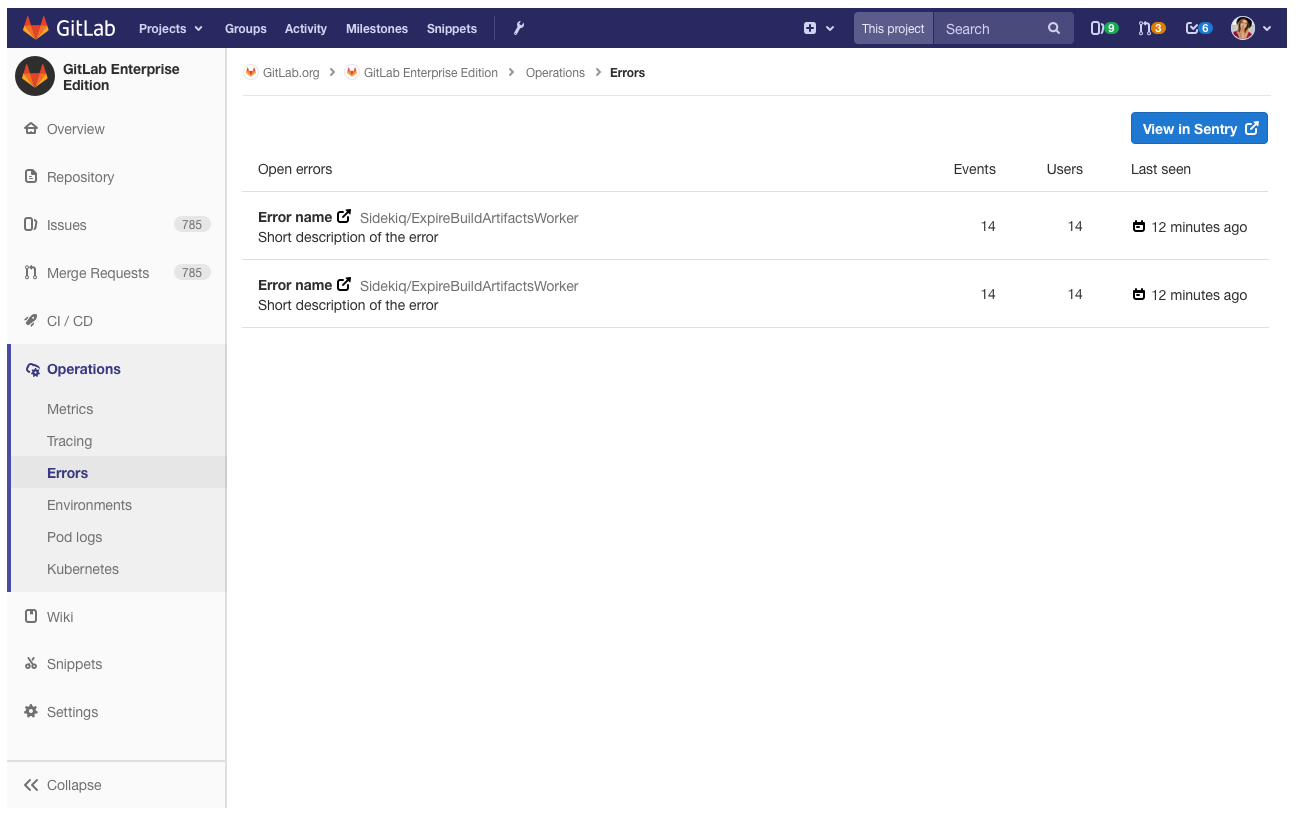
Task: Open the GitLab.org breadcrumb link
Action: tap(290, 72)
